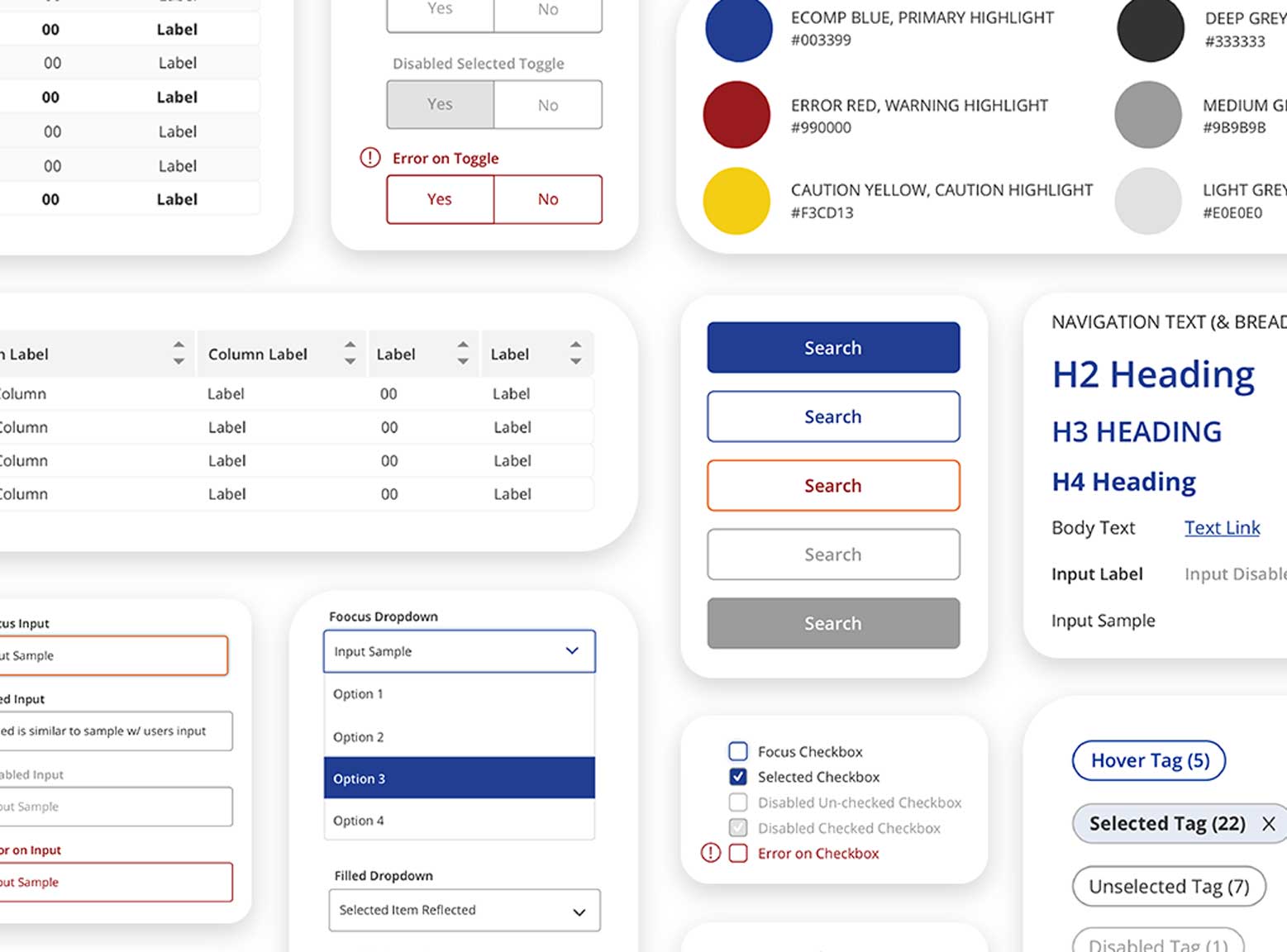
Task: Click sort arrows in the third Label column
Action: point(463,354)
